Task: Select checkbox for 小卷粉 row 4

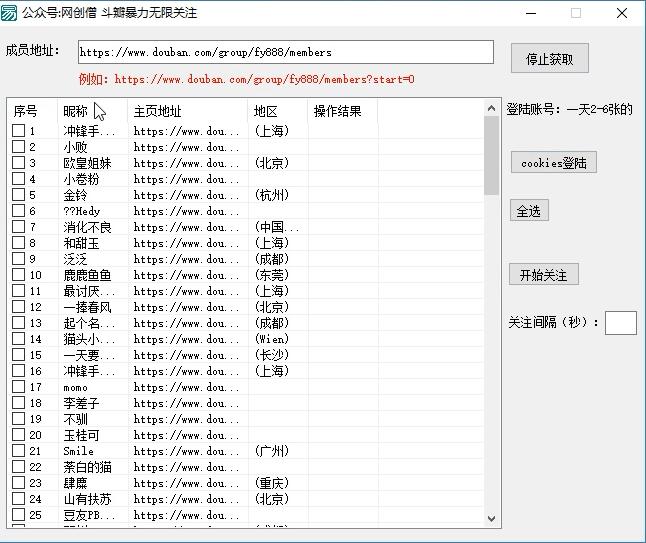Action: tap(18, 179)
